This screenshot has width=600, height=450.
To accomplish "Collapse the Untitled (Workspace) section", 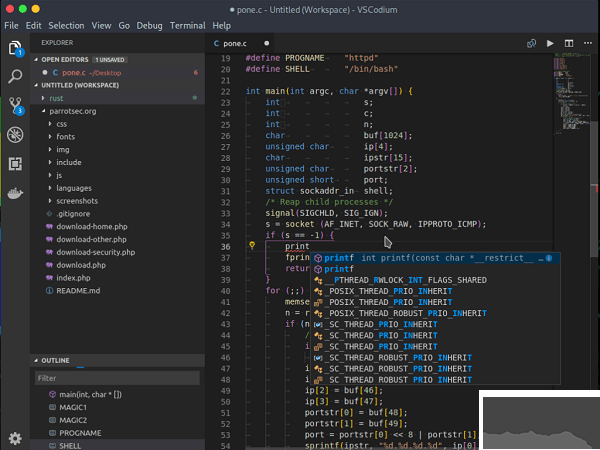I will [x=80, y=85].
